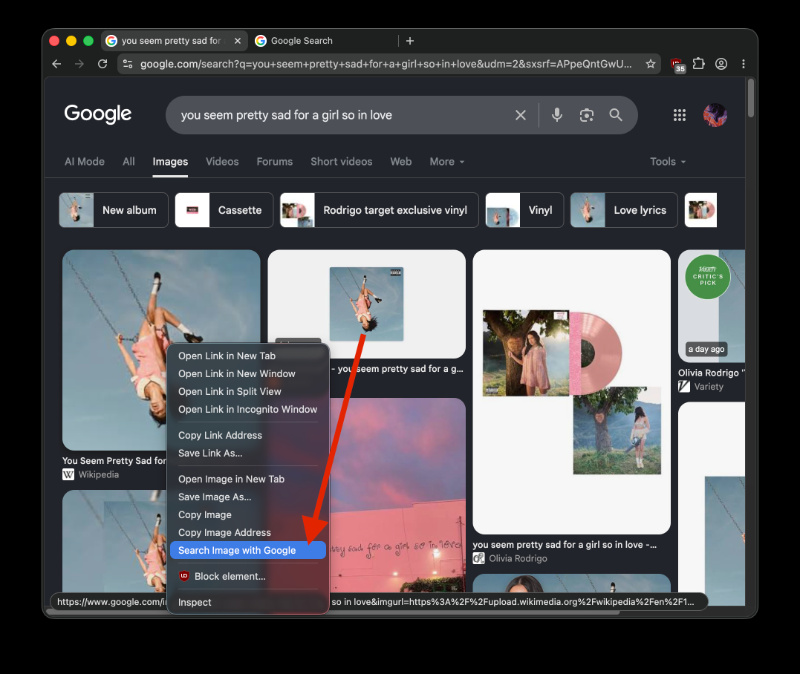The image size is (800, 674).
Task: Switch to Videos results
Action: 222,162
